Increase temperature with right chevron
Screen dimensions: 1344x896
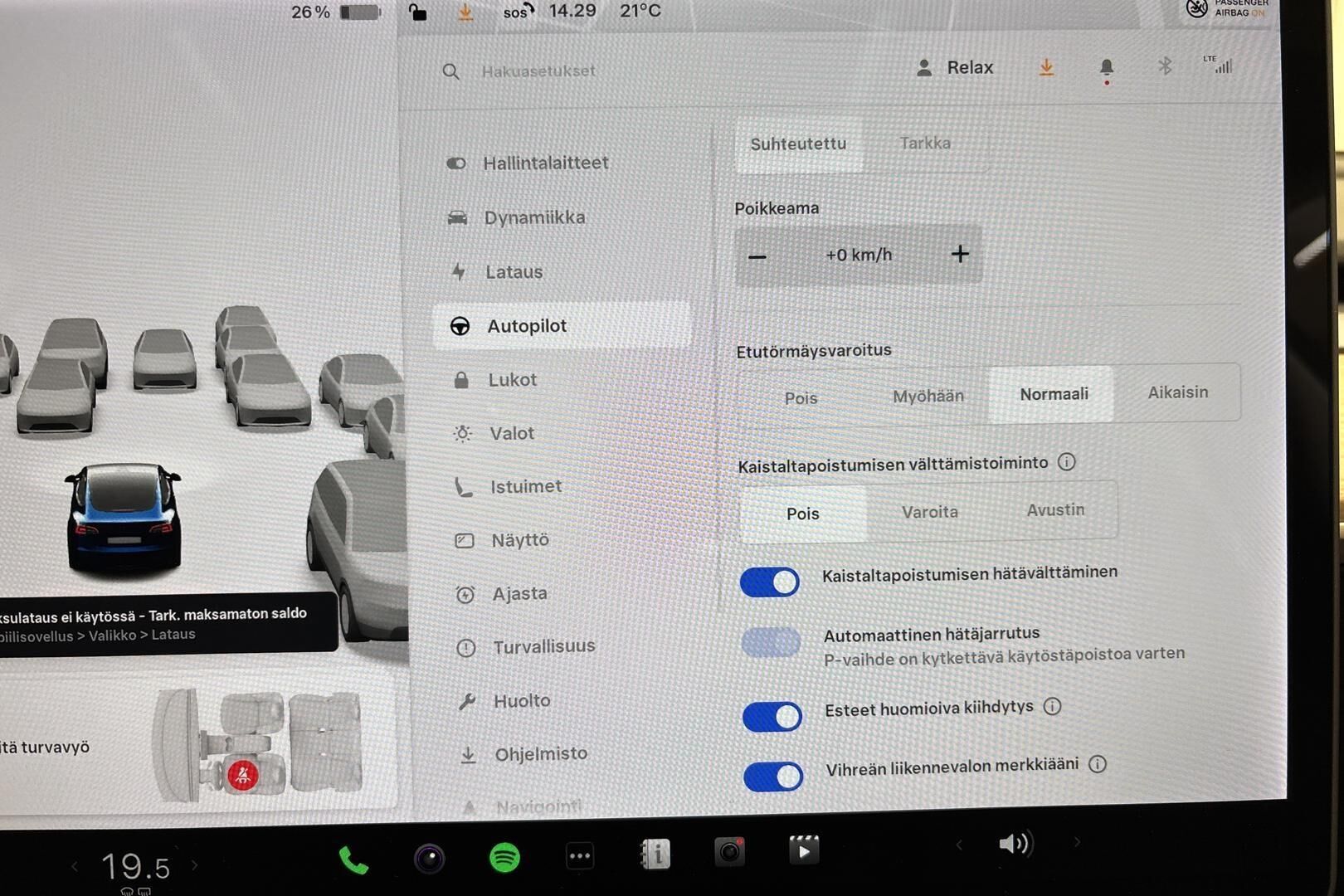coord(195,865)
